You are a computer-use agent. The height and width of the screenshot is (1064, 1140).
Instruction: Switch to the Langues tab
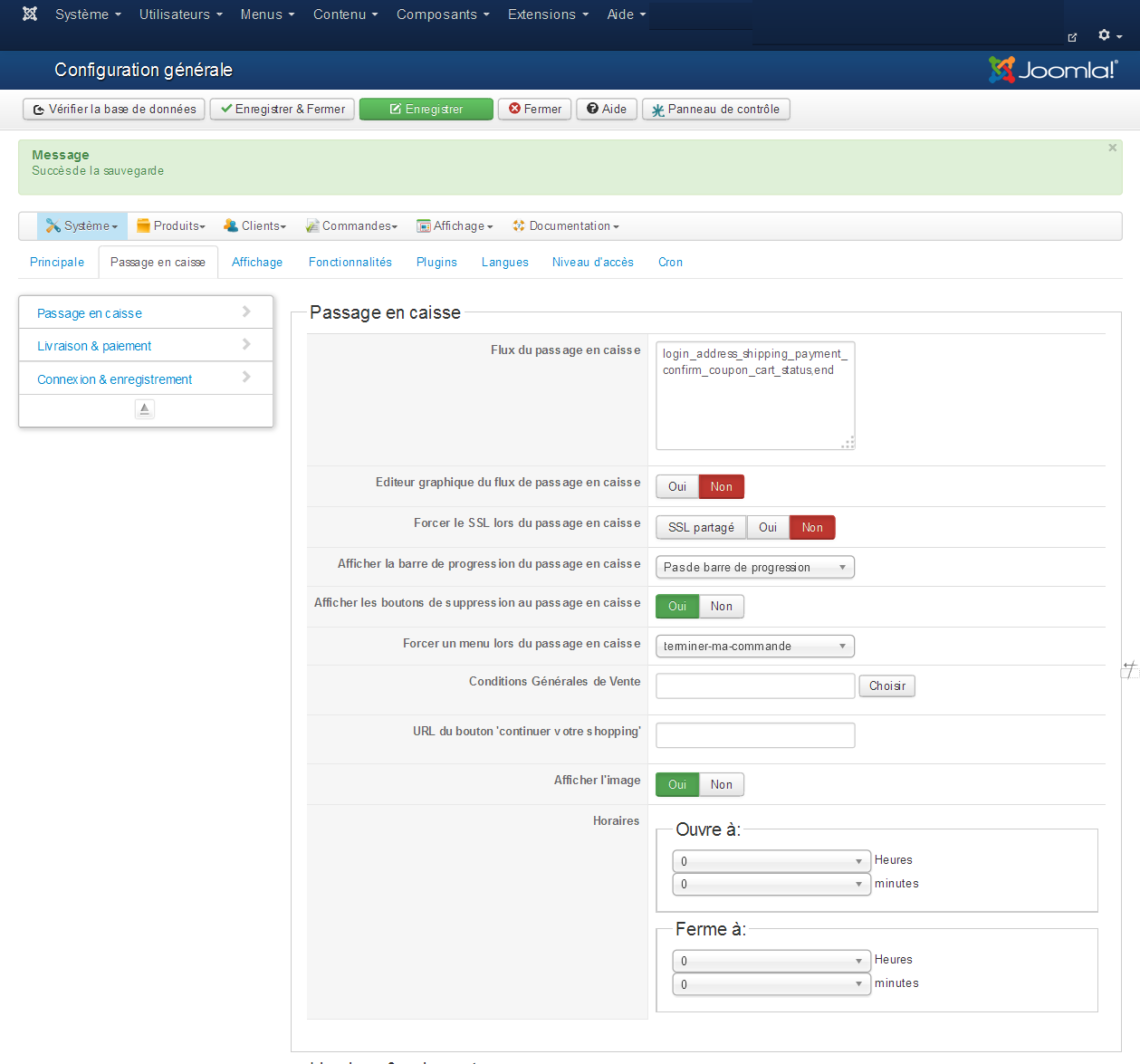[505, 262]
